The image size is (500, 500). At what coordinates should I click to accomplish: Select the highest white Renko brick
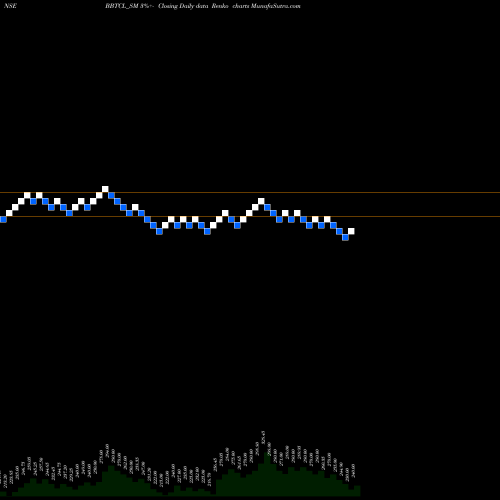(x=105, y=189)
